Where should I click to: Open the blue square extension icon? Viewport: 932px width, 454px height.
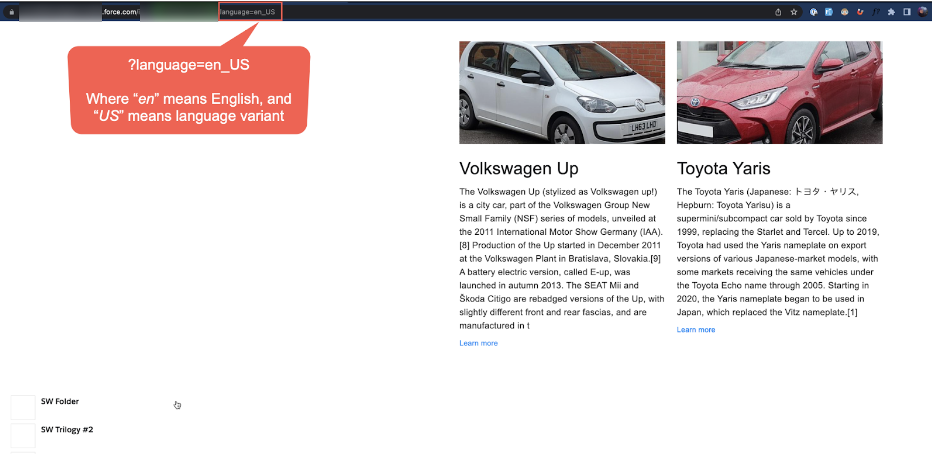pos(829,12)
